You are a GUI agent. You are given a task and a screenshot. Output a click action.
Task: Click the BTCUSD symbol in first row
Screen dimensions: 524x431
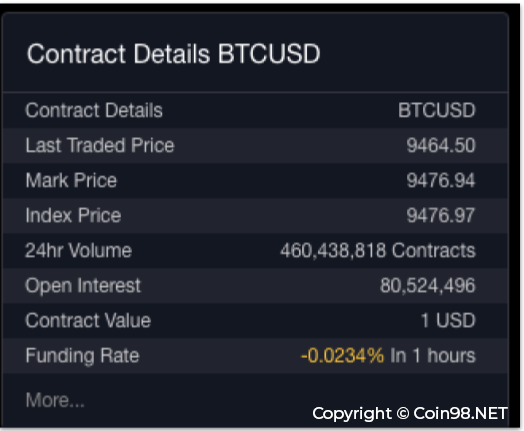tap(436, 110)
